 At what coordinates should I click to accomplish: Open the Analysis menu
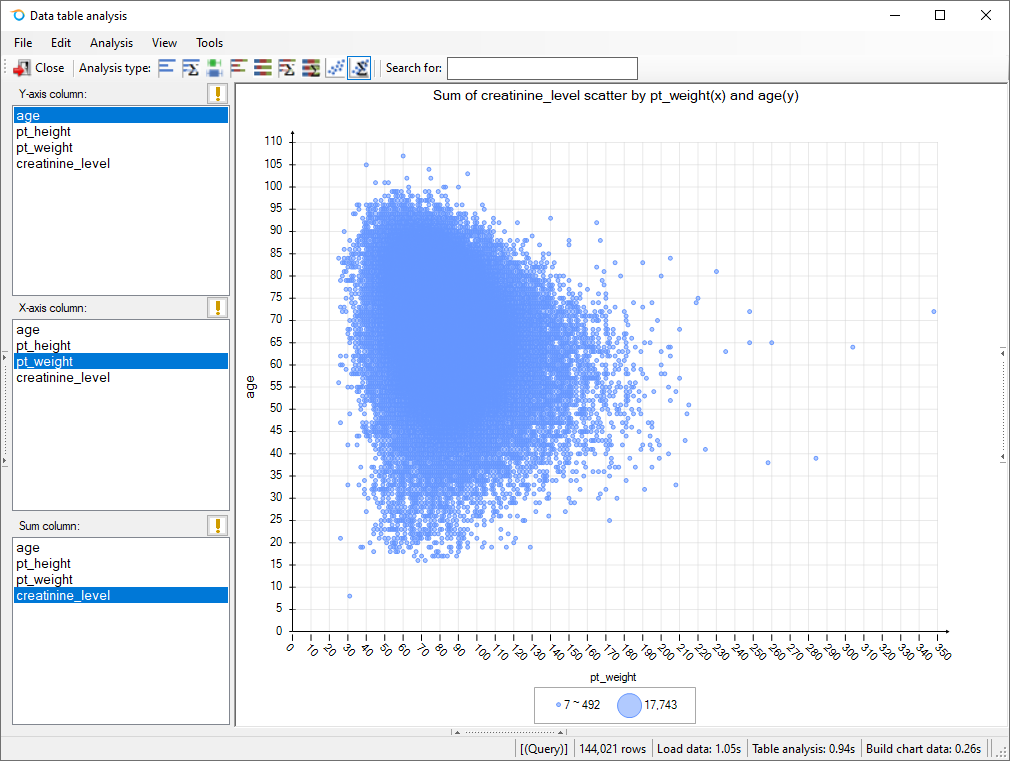coord(111,43)
